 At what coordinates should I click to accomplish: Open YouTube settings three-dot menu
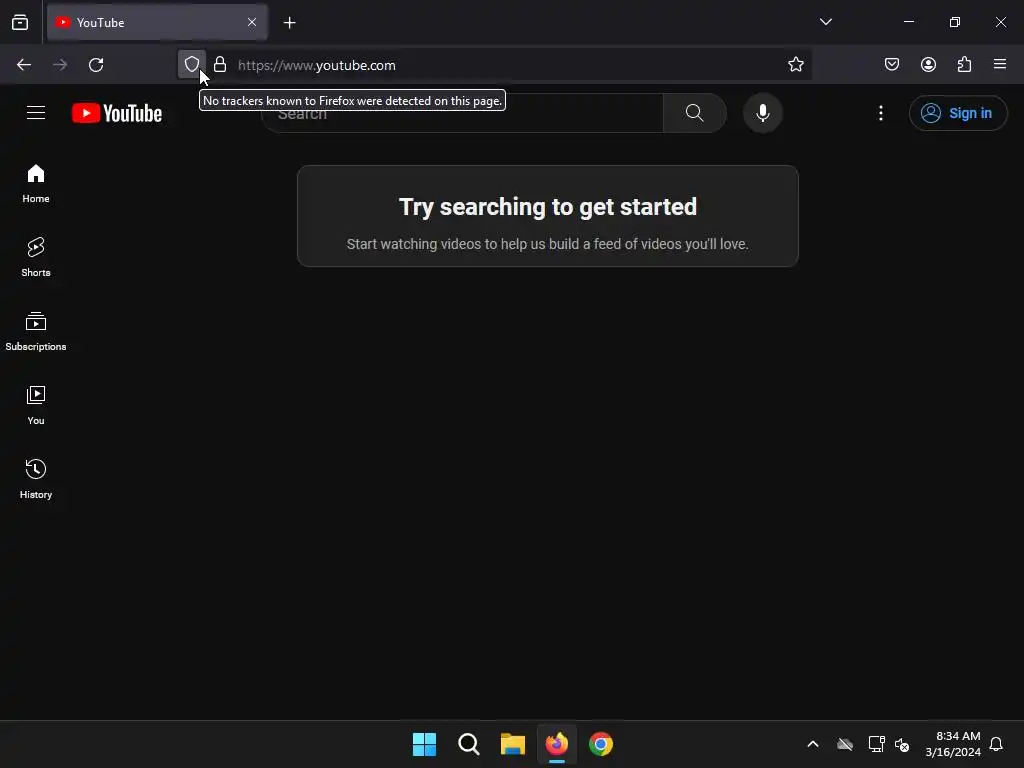tap(881, 113)
